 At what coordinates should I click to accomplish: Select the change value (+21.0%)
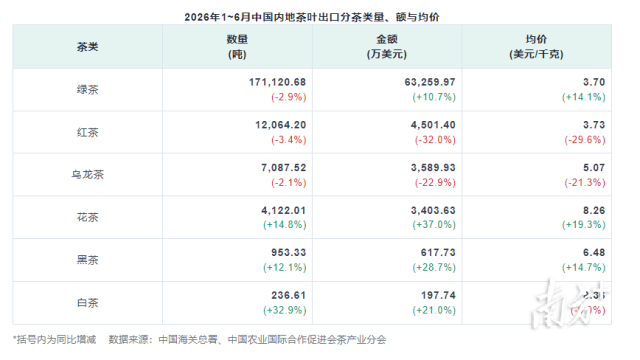tap(434, 311)
